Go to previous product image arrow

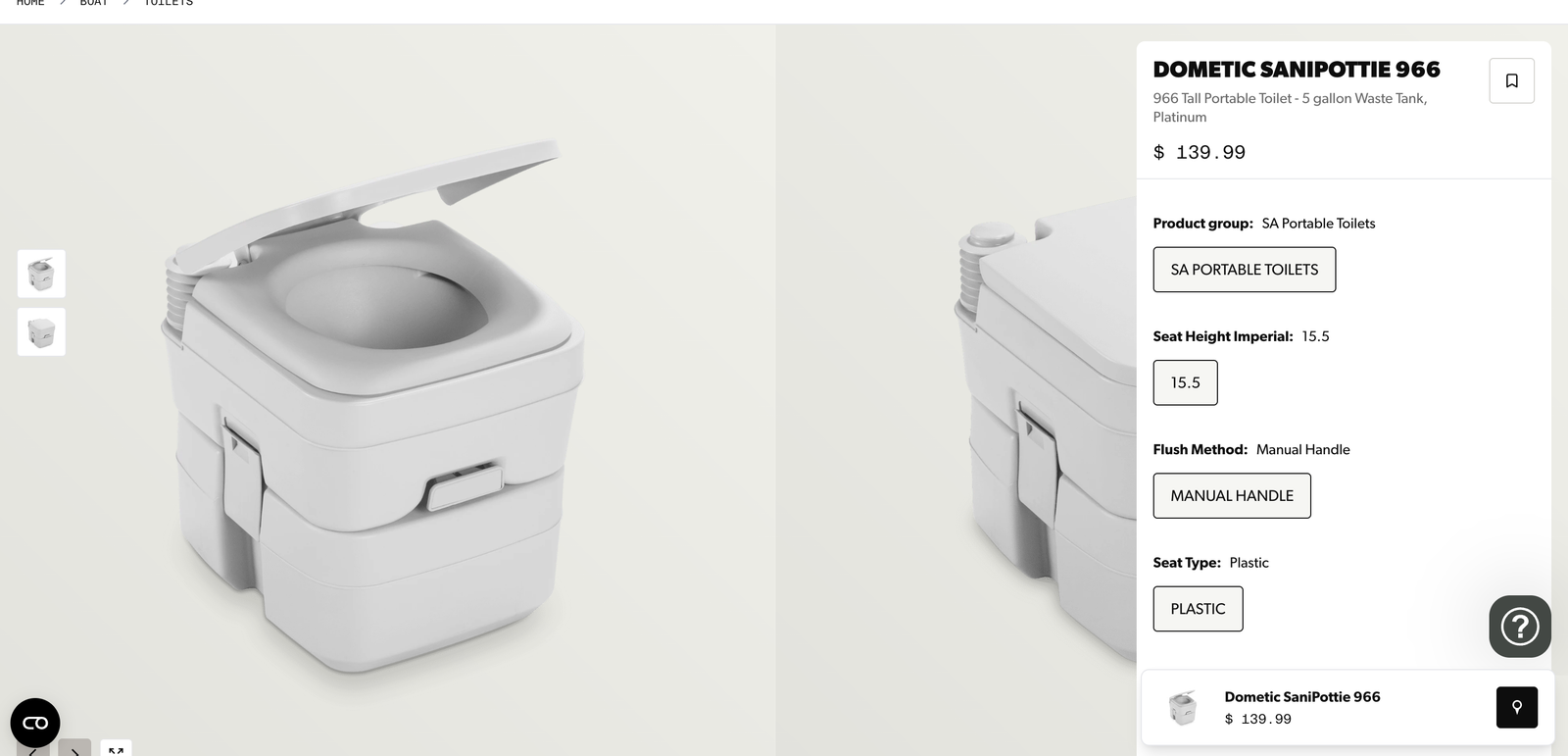pos(33,749)
